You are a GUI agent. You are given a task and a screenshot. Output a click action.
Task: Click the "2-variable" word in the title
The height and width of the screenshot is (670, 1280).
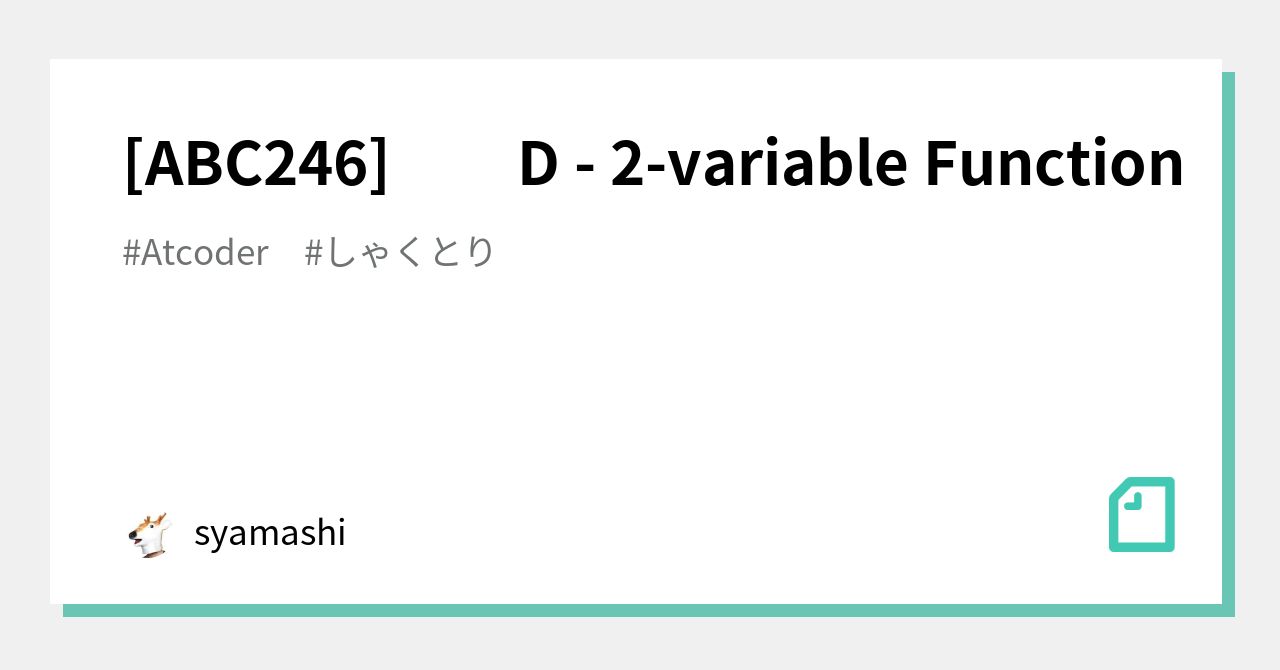pos(758,163)
